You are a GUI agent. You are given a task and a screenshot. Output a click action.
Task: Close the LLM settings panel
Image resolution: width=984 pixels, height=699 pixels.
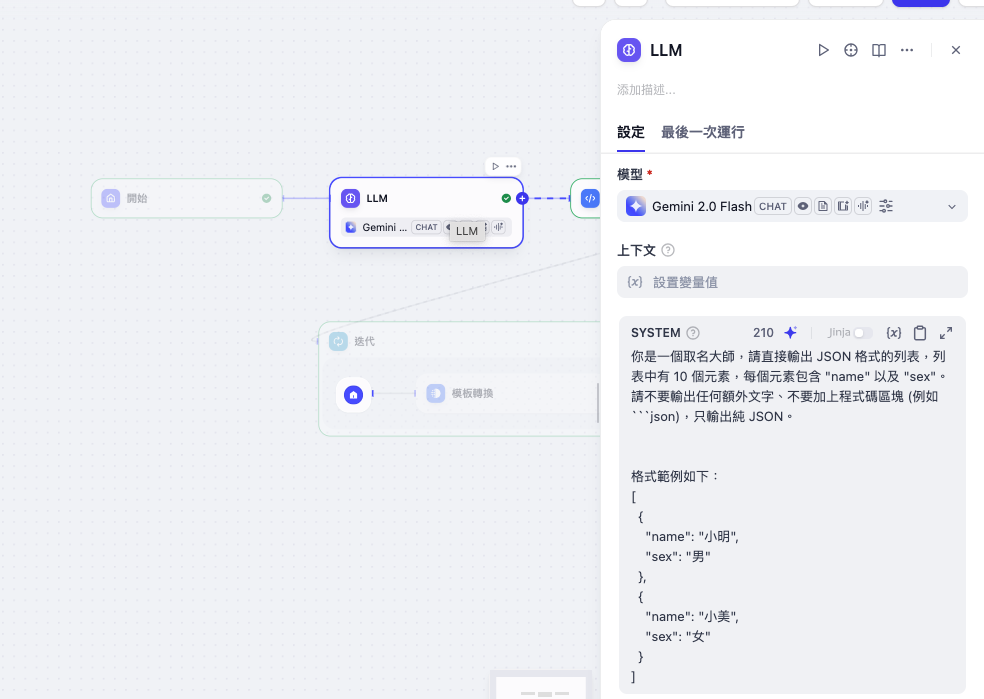pos(956,50)
